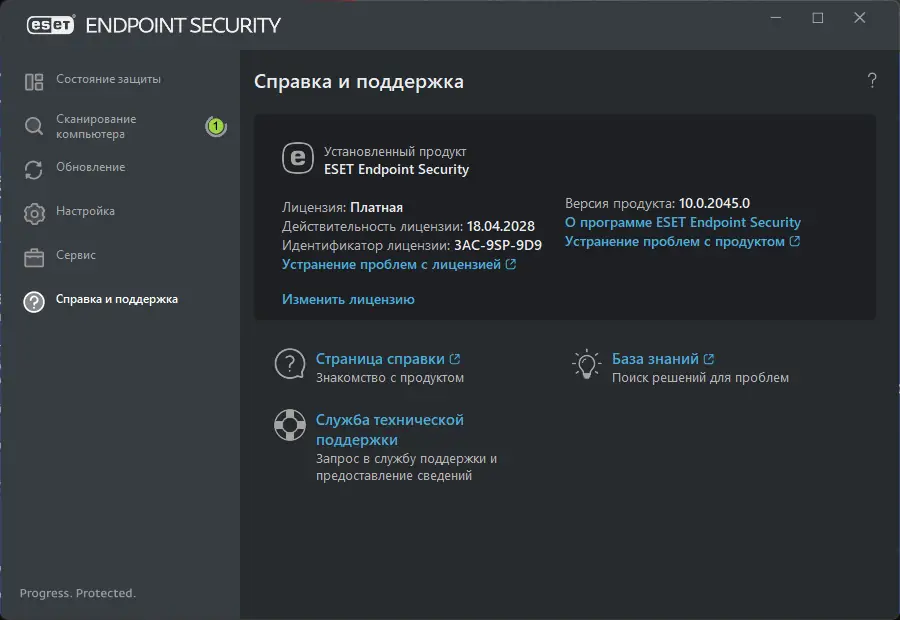Select the "Настройка" sidebar item
This screenshot has height=620, width=900.
[85, 211]
